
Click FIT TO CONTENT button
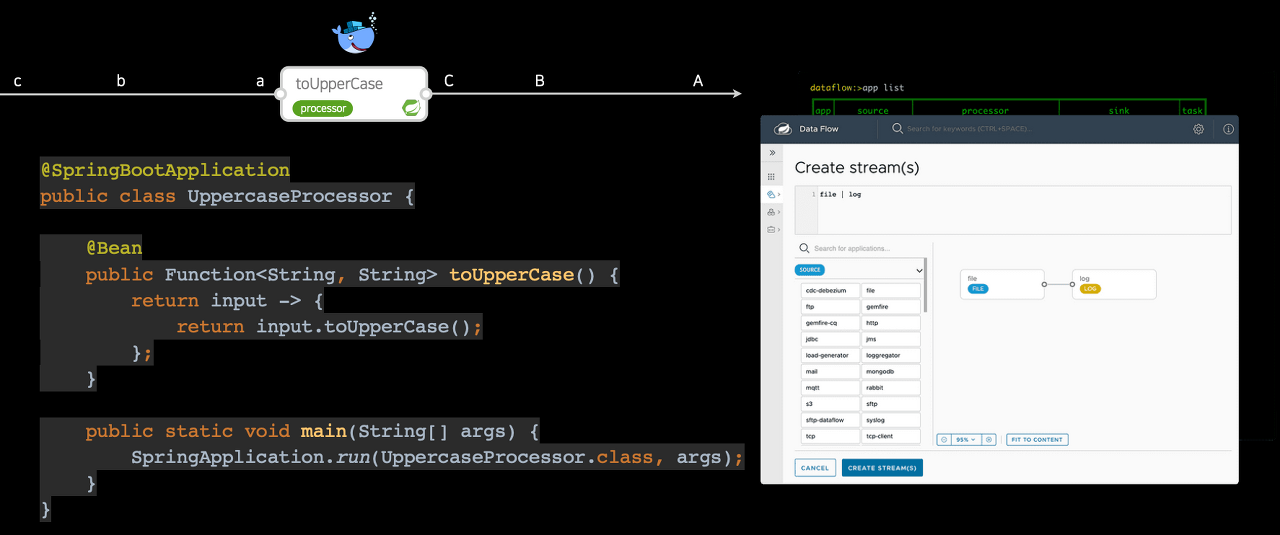point(1037,439)
